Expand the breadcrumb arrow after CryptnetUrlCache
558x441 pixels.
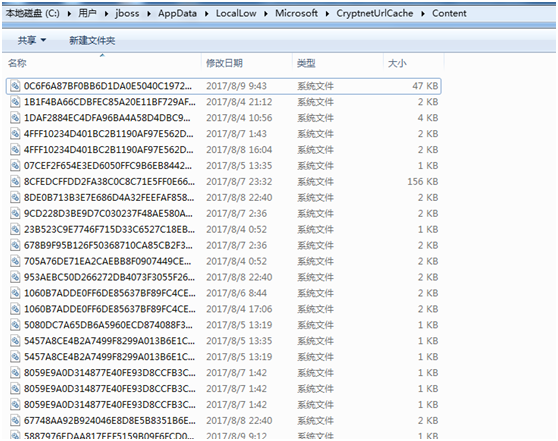coord(423,14)
